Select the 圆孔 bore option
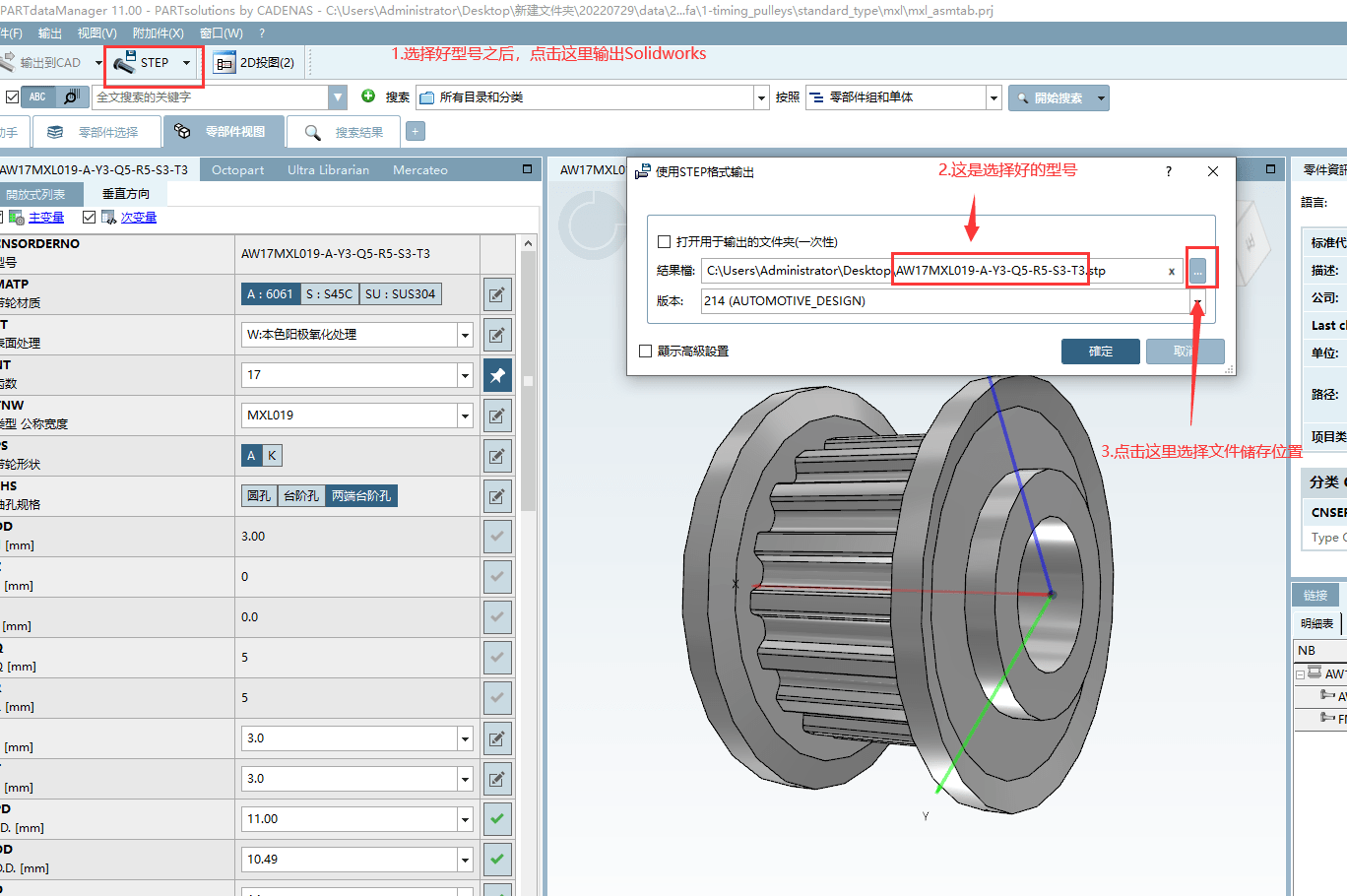The width and height of the screenshot is (1347, 896). [x=259, y=495]
